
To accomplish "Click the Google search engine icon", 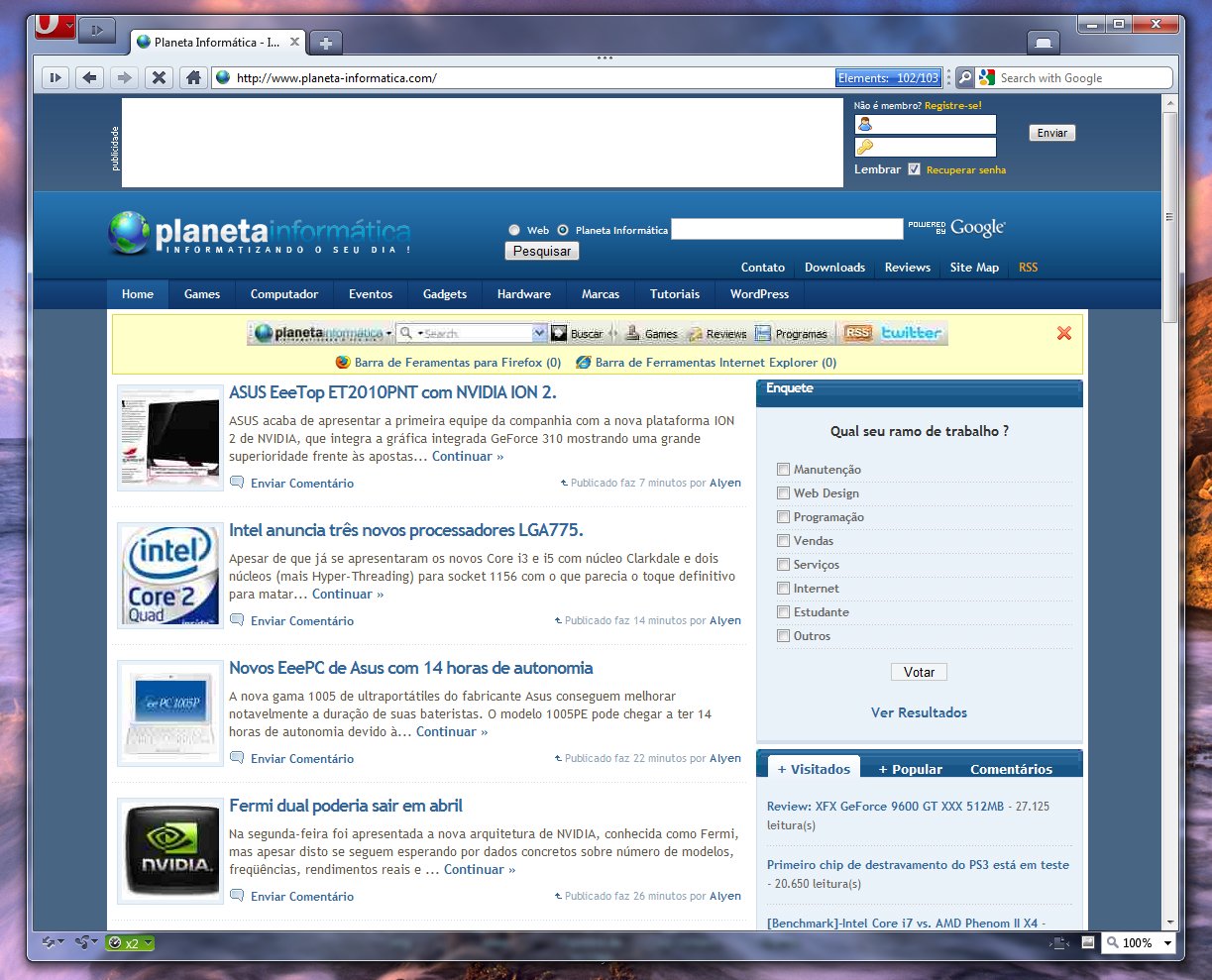I will [986, 77].
